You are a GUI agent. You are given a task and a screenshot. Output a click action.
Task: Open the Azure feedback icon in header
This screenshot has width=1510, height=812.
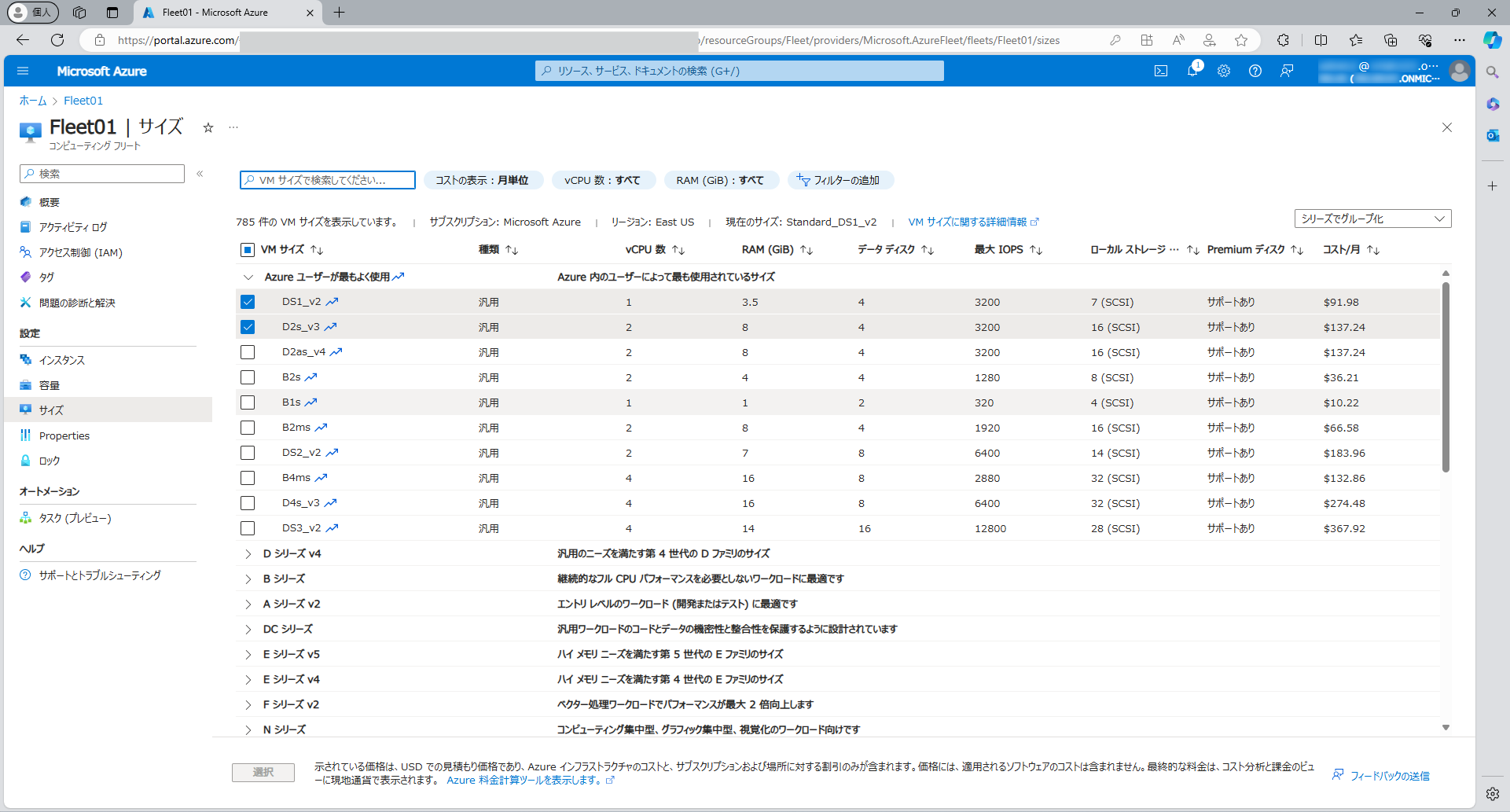pos(1287,71)
